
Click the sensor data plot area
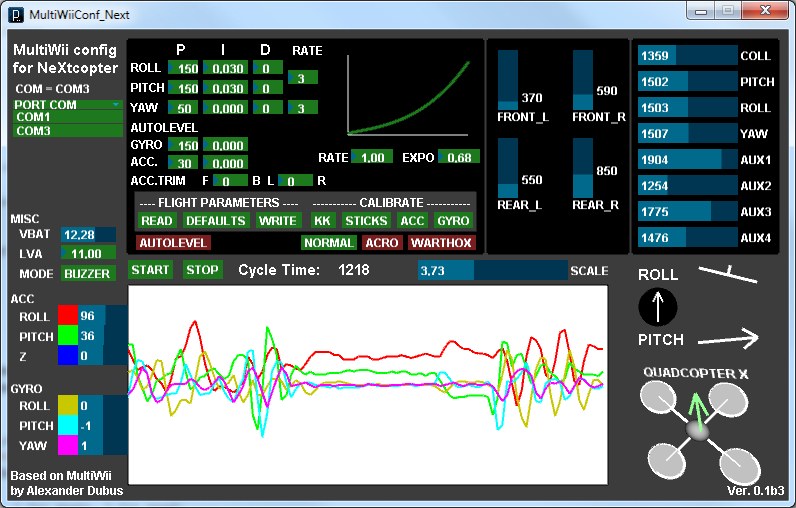(x=368, y=385)
